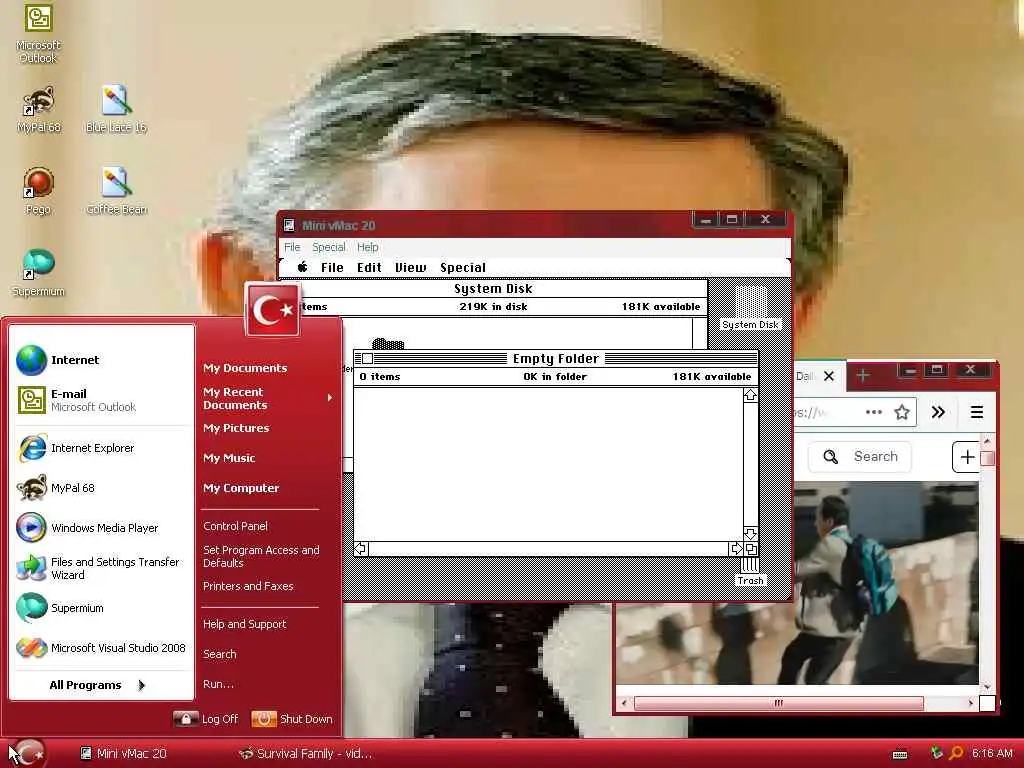Image resolution: width=1024 pixels, height=768 pixels.
Task: Open Windows Media Player from Start menu
Action: [x=102, y=528]
